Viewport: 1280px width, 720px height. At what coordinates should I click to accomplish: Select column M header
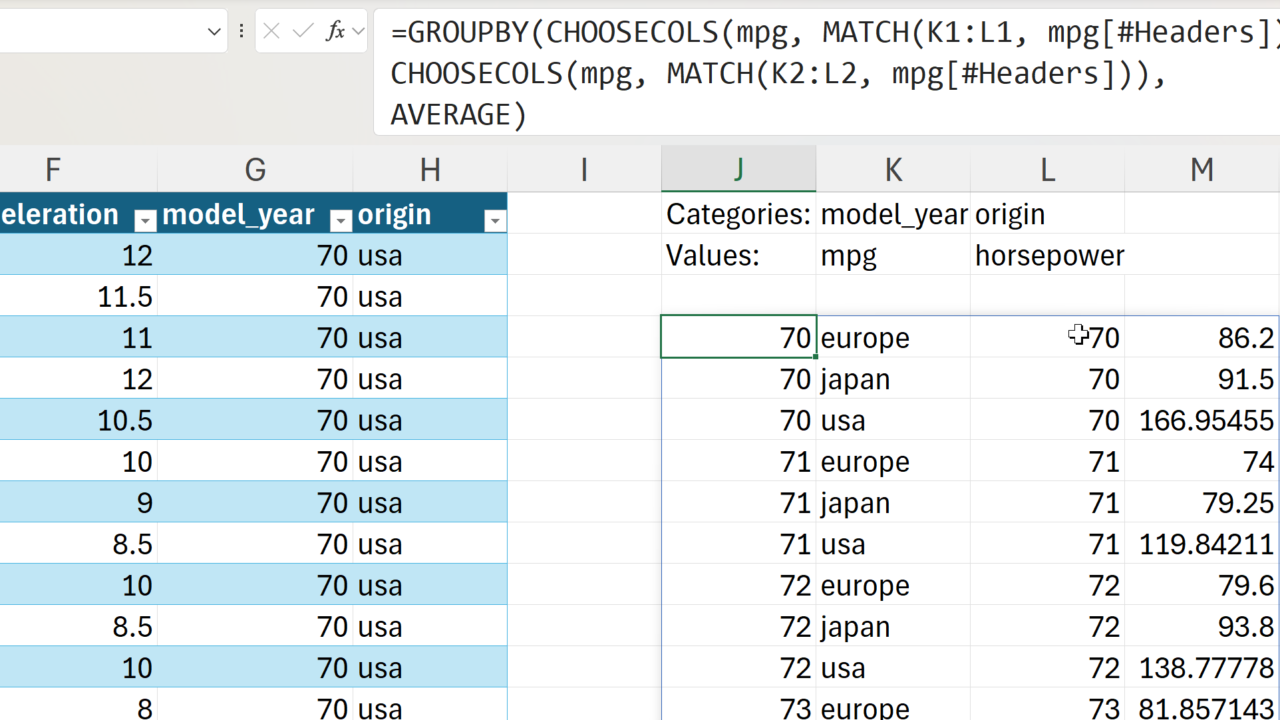pyautogui.click(x=1201, y=170)
